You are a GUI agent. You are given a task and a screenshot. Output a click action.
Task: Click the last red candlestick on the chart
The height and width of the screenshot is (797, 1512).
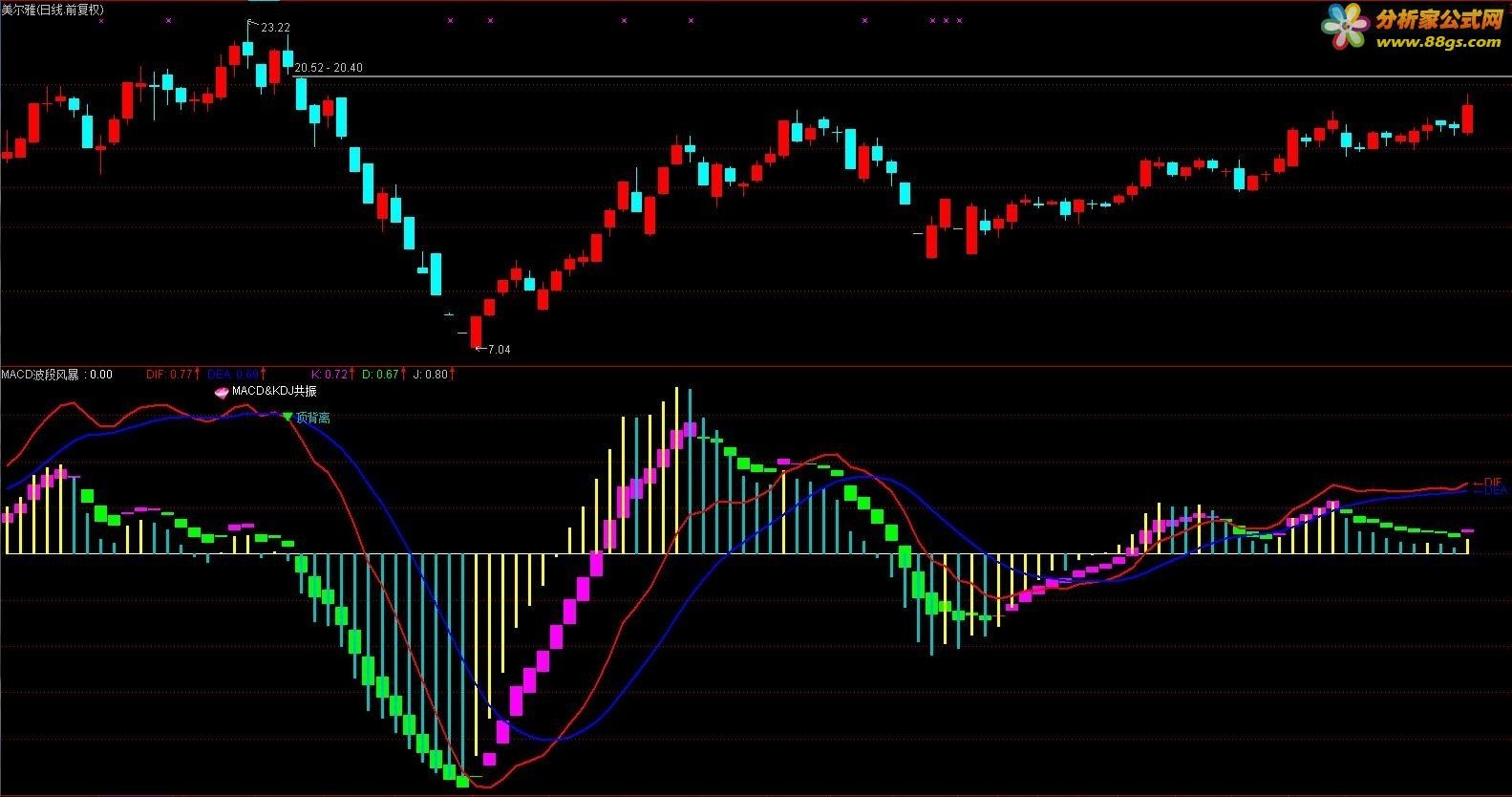pos(1468,117)
